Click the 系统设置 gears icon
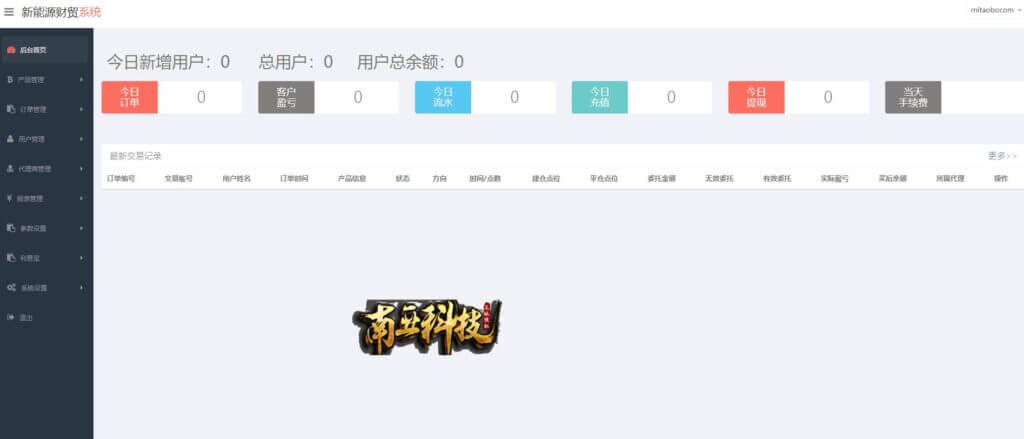The height and width of the screenshot is (439, 1024). (11, 287)
